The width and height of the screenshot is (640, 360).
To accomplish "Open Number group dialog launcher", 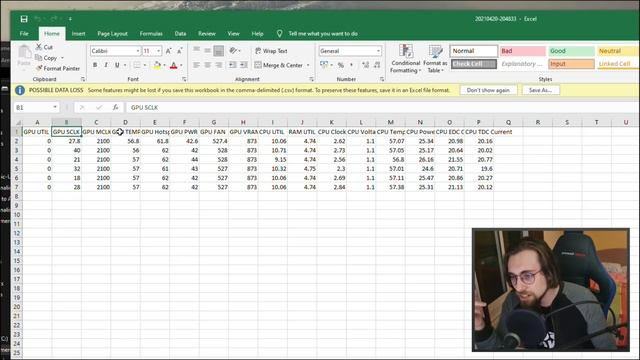I will (382, 79).
